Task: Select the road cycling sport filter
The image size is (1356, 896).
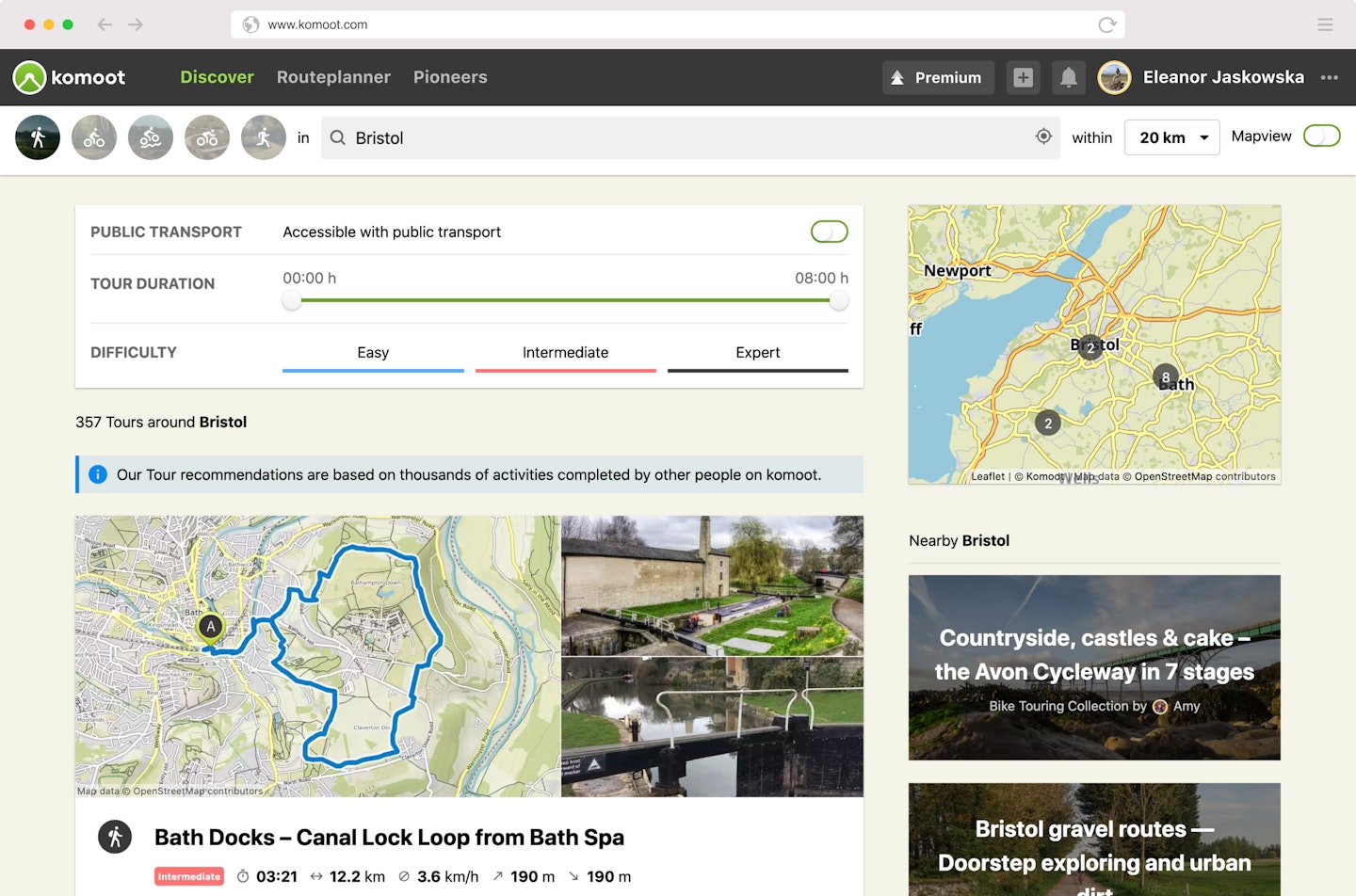Action: click(207, 137)
